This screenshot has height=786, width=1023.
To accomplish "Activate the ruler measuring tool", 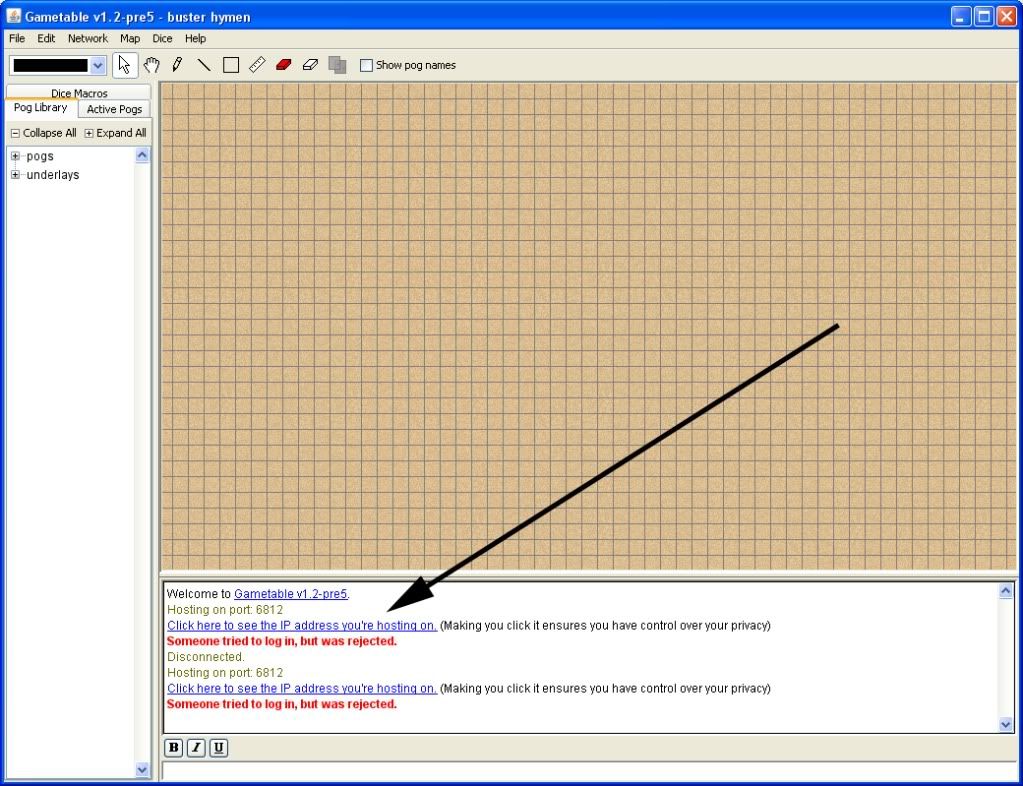I will (x=257, y=65).
